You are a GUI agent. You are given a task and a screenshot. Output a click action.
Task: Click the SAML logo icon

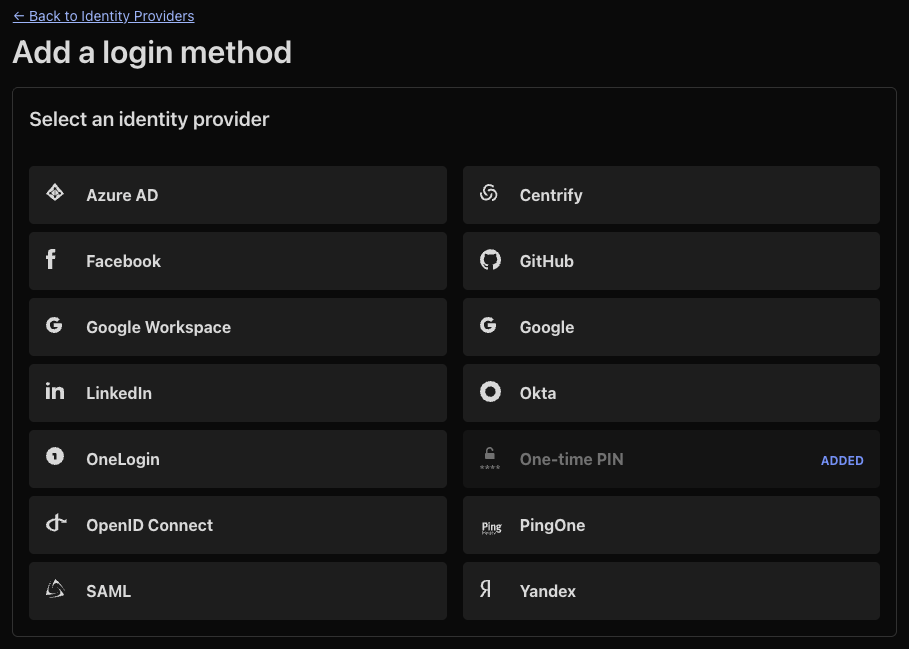click(x=55, y=590)
